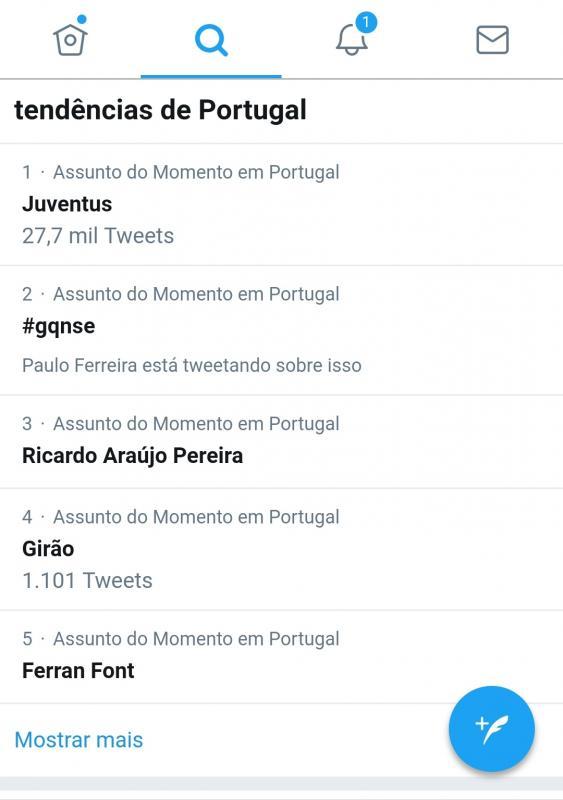Click first Assunto do Momento em Portugal label
563x800 pixels.
click(197, 172)
